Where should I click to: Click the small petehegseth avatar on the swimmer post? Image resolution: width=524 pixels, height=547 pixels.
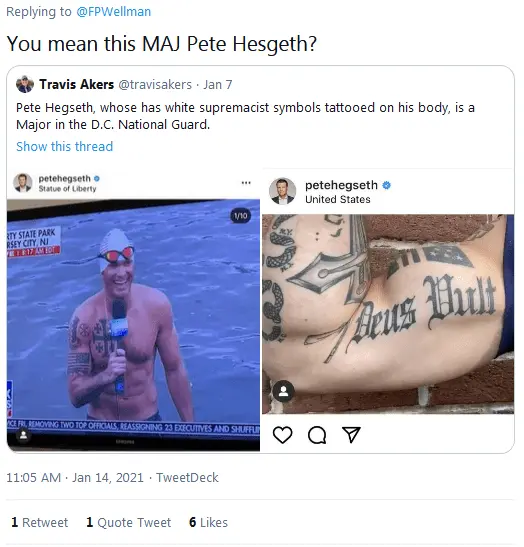[x=23, y=183]
